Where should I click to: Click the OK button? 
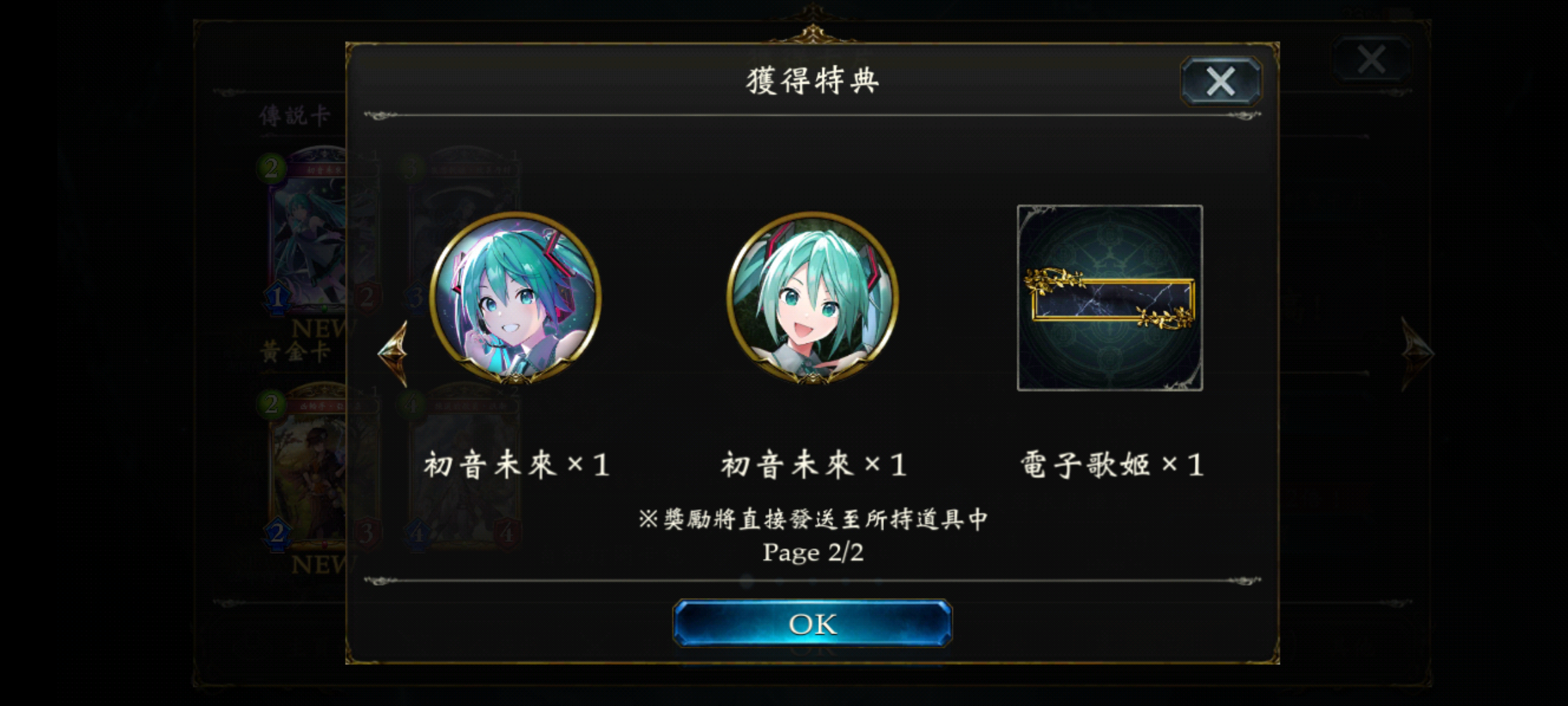(812, 624)
